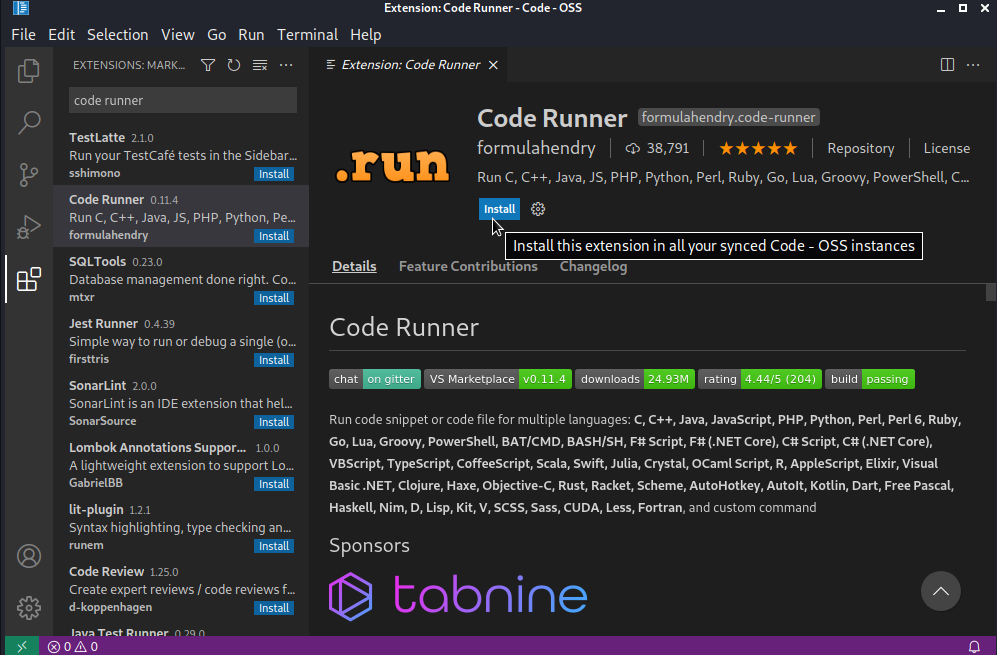997x655 pixels.
Task: Open the File menu
Action: [x=24, y=35]
